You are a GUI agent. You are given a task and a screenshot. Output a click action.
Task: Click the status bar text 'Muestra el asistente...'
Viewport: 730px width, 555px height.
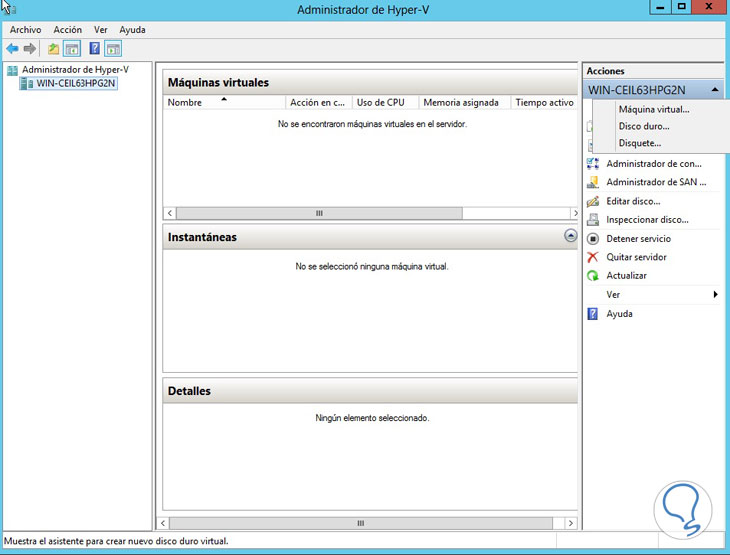coord(116,541)
